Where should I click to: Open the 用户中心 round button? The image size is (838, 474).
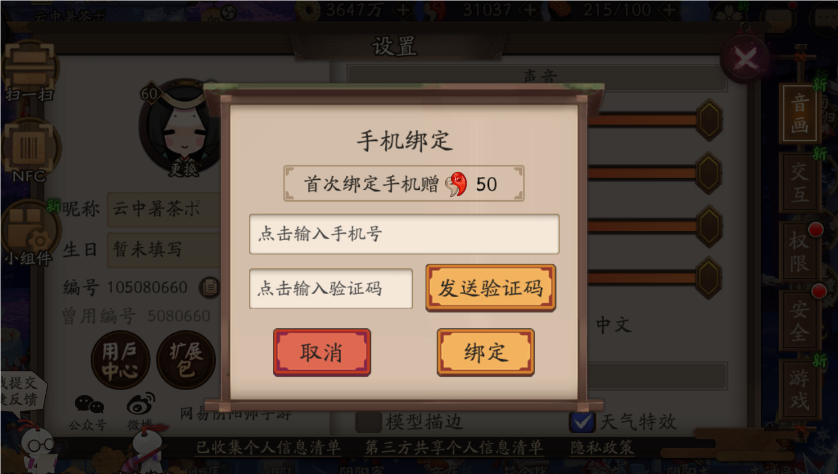(119, 360)
